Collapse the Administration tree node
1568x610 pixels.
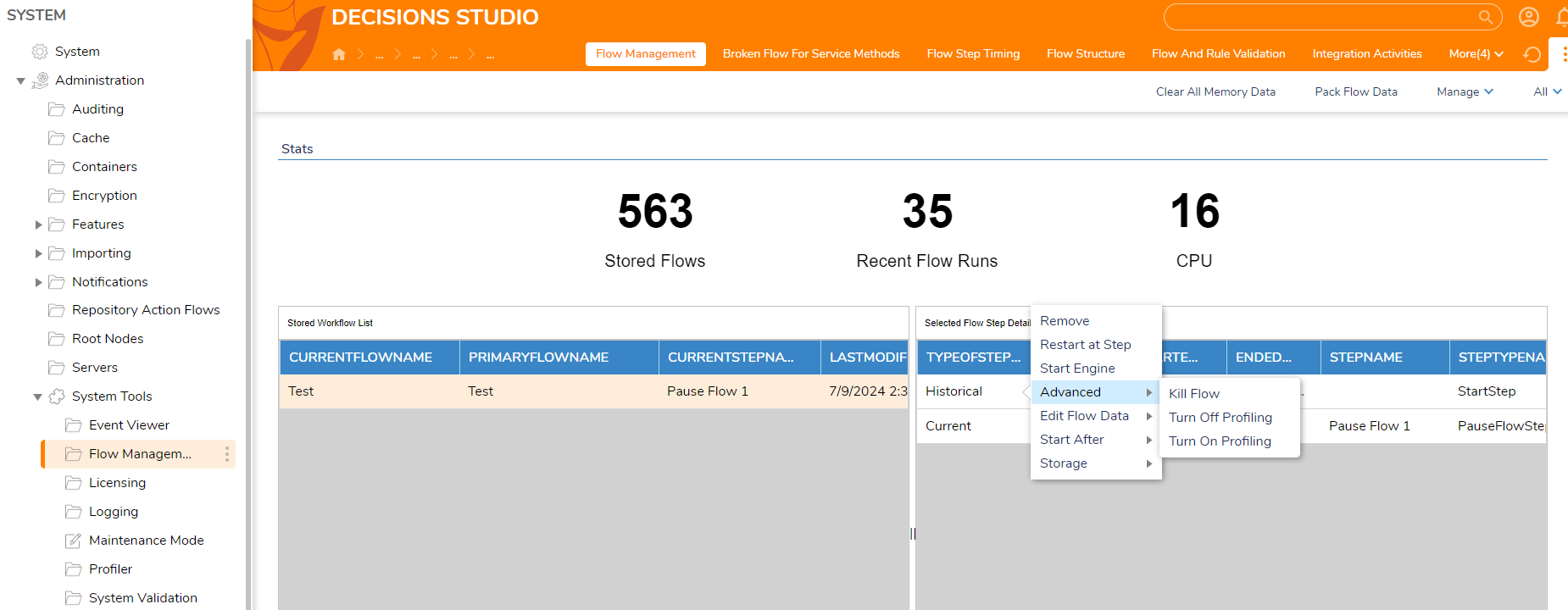coord(21,80)
